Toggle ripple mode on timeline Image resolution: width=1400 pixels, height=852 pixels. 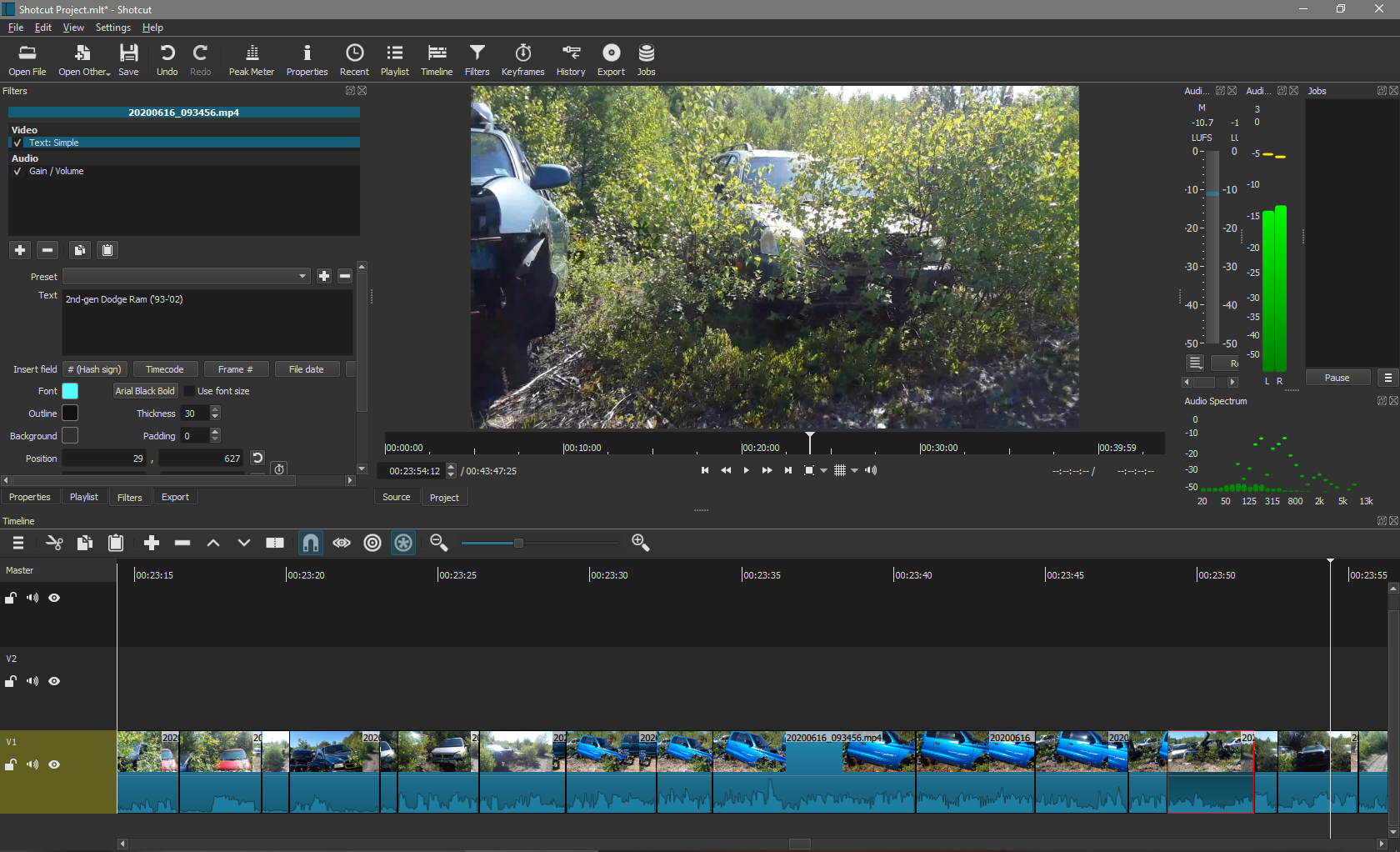pyautogui.click(x=372, y=543)
